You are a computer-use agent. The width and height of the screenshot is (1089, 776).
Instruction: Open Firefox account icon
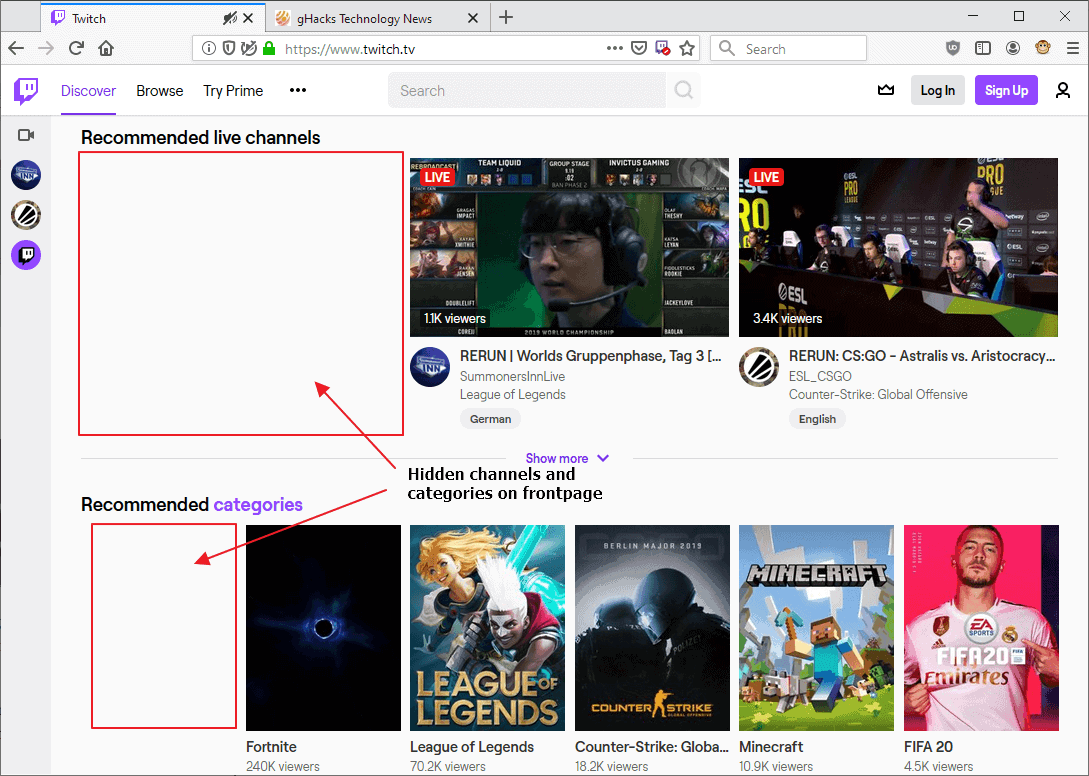(x=1013, y=49)
